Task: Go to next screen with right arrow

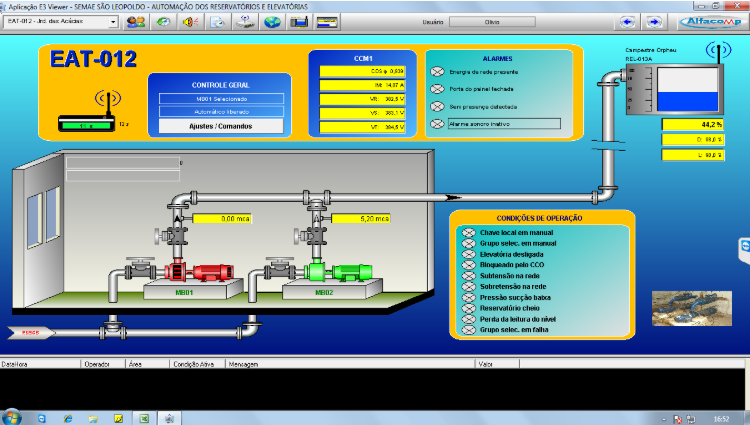Action: tap(653, 21)
